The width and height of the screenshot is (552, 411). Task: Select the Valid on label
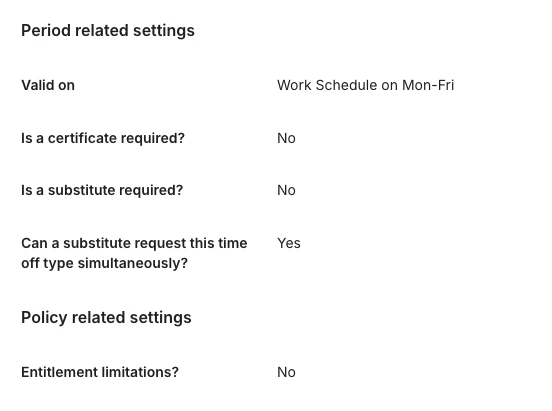pyautogui.click(x=48, y=85)
